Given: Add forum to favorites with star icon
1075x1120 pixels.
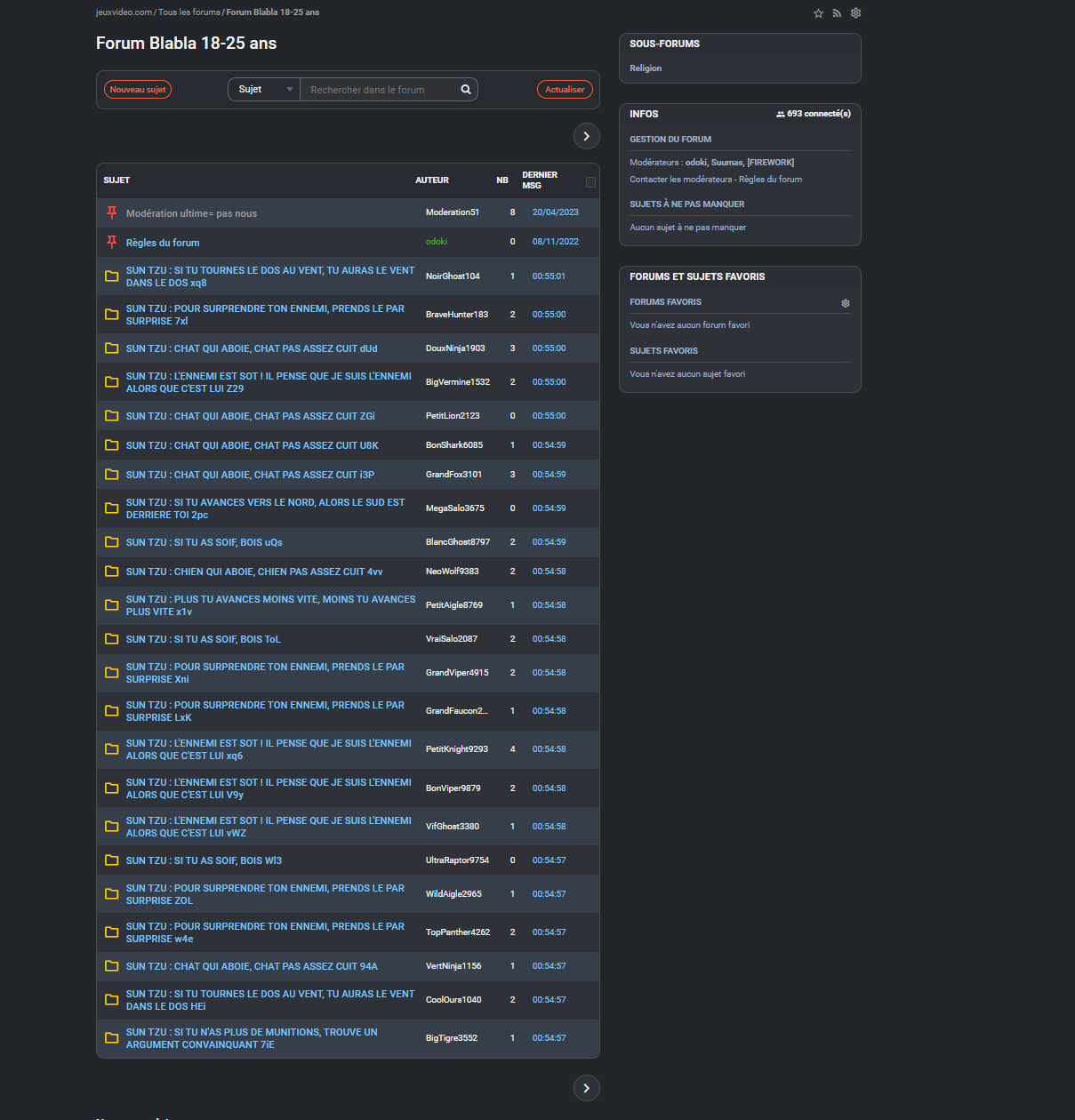Looking at the screenshot, I should [x=818, y=13].
